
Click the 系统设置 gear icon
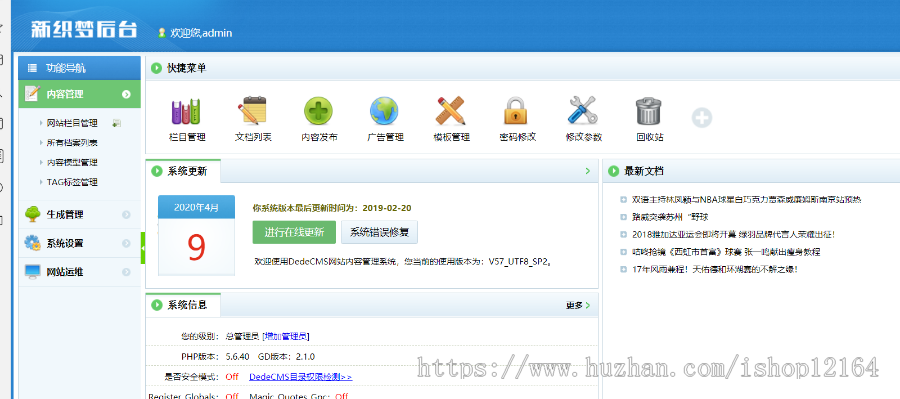pyautogui.click(x=32, y=243)
